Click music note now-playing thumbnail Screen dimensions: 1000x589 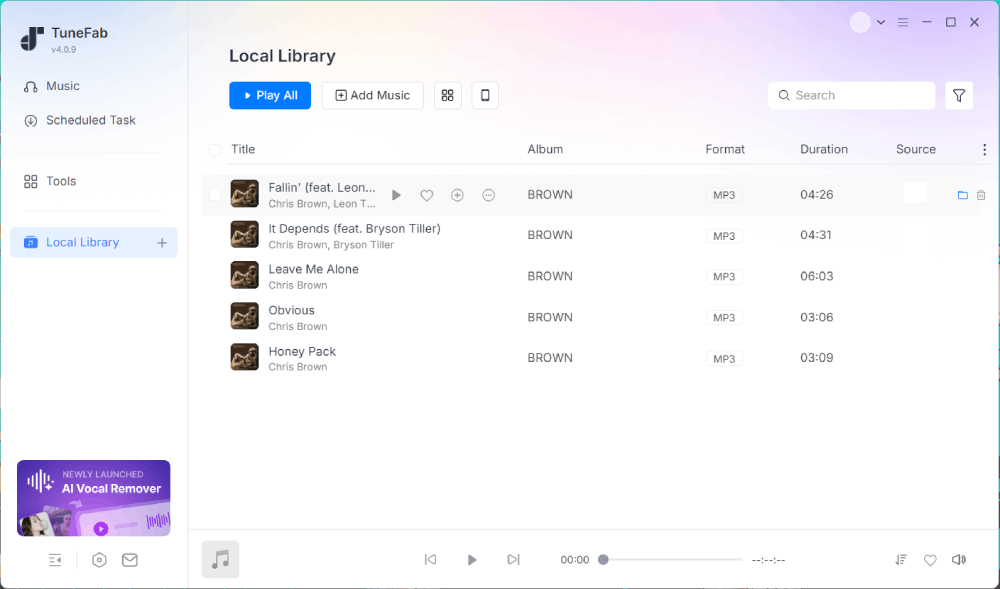(221, 560)
